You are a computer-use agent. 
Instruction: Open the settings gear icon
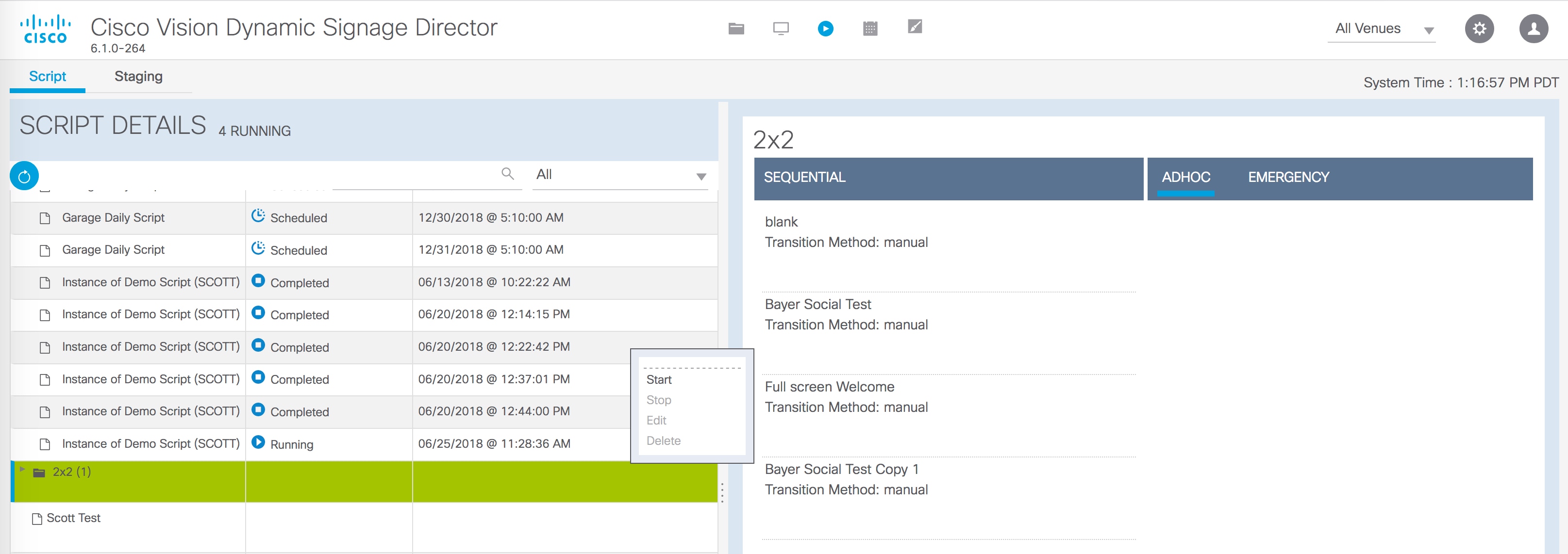[1480, 28]
